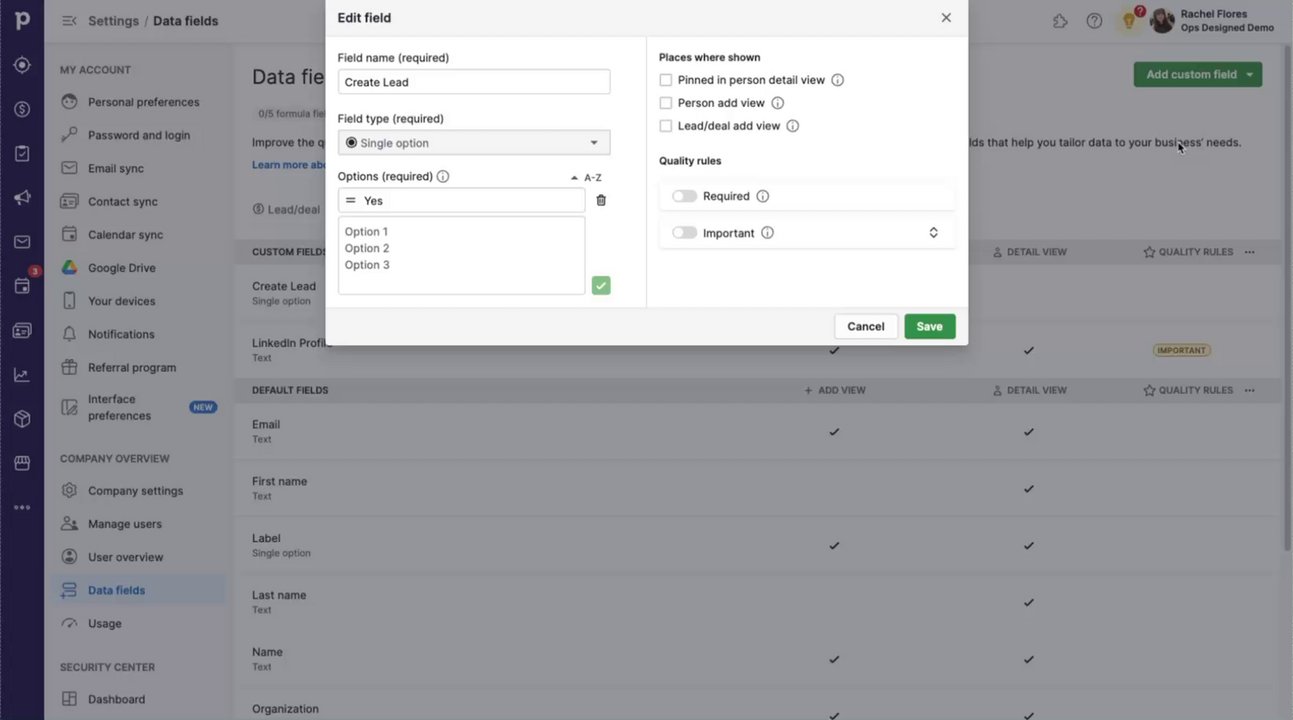Image resolution: width=1293 pixels, height=720 pixels.
Task: Click the help question mark icon
Action: click(1095, 21)
